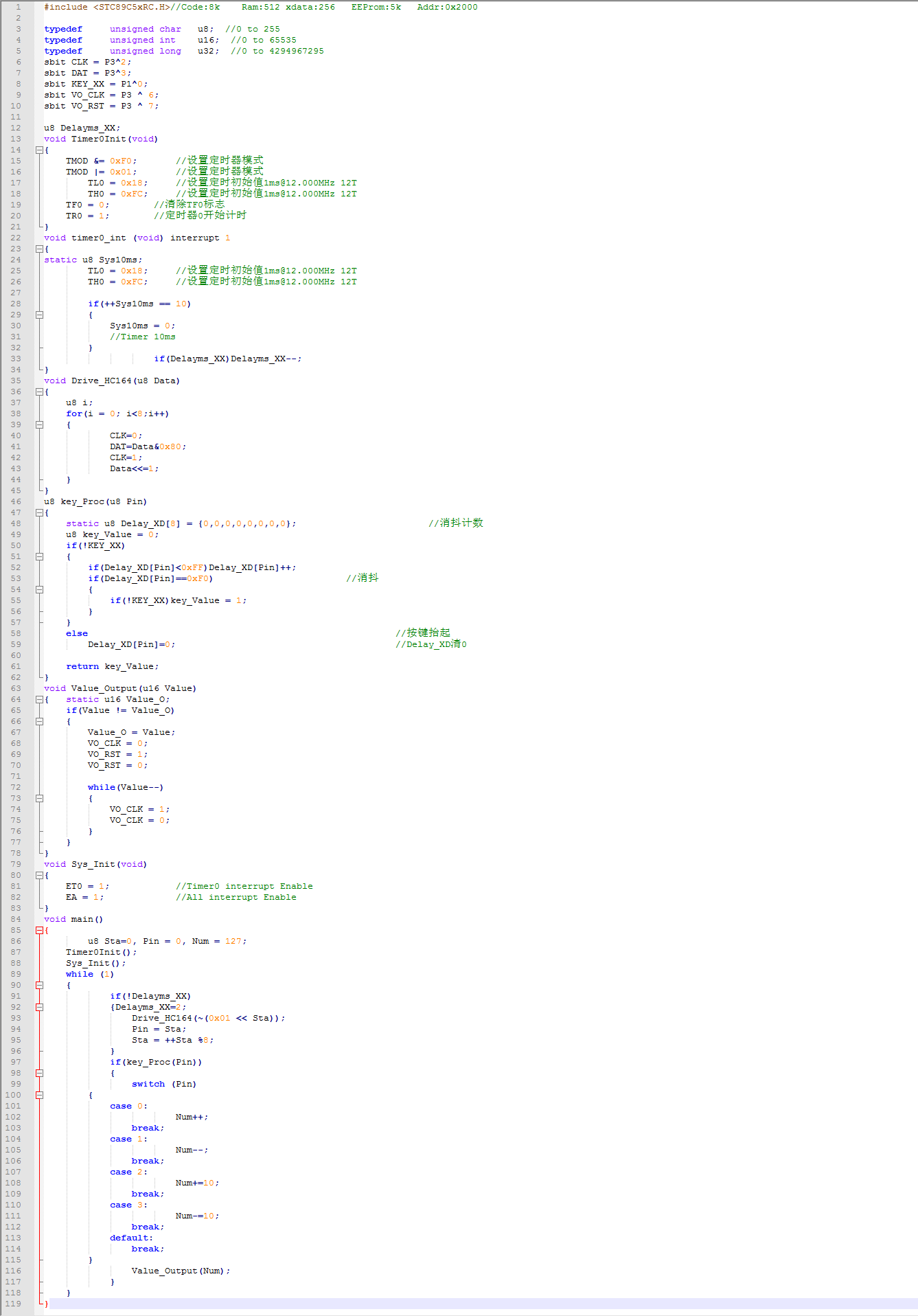Collapse the key_Proc fold marker on line 47
Image resolution: width=918 pixels, height=1316 pixels.
coord(39,512)
